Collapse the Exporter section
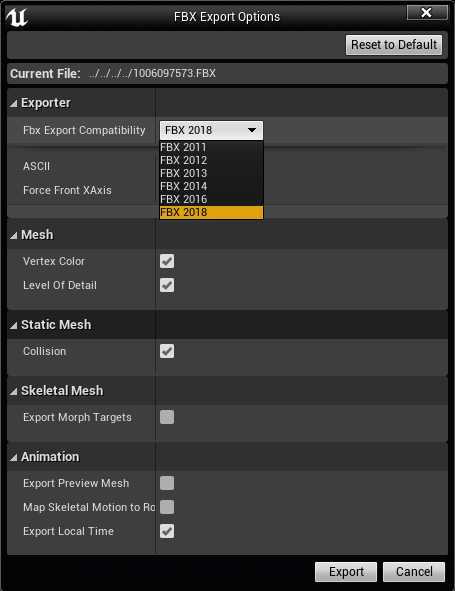 pos(14,103)
